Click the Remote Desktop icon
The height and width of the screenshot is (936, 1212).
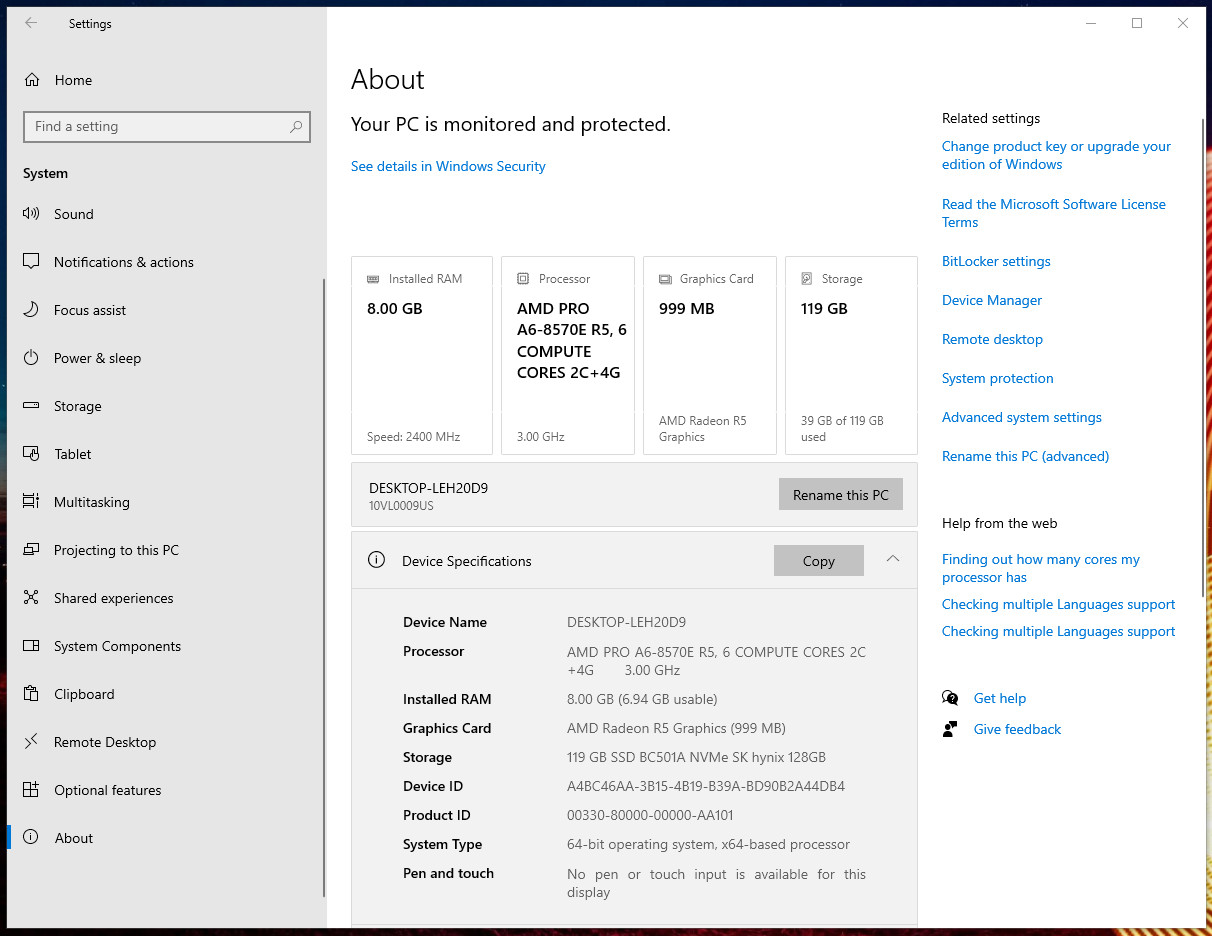coord(31,742)
